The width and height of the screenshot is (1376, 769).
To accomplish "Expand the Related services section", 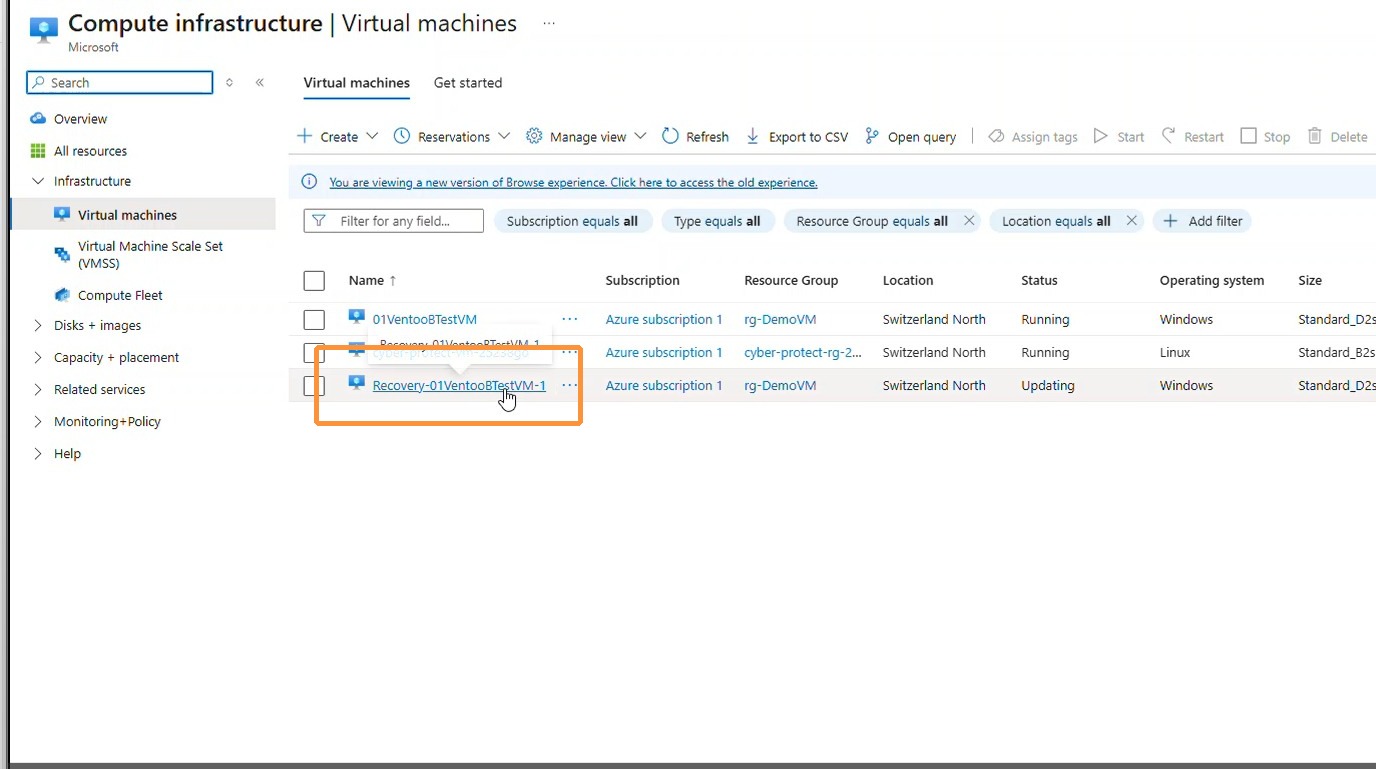I will tap(38, 389).
